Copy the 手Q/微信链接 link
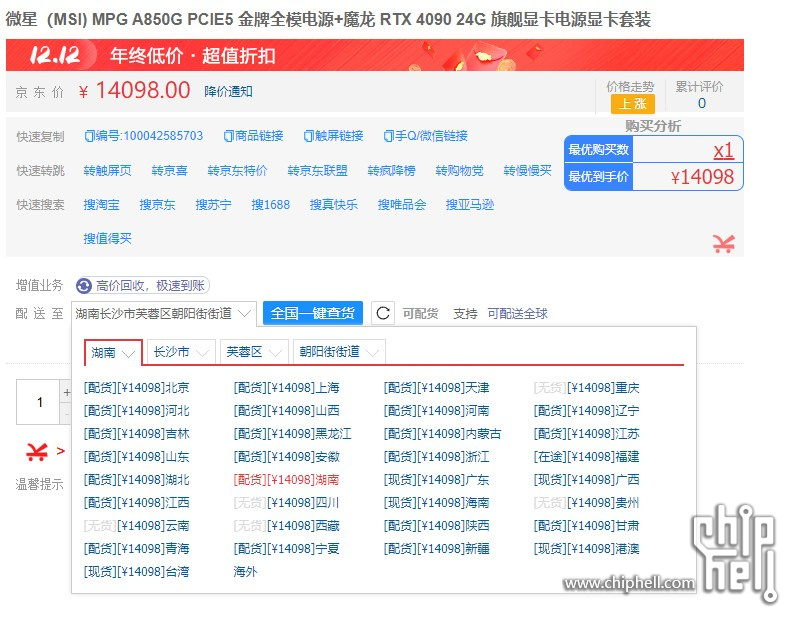Viewport: 791px width, 618px height. 426,136
